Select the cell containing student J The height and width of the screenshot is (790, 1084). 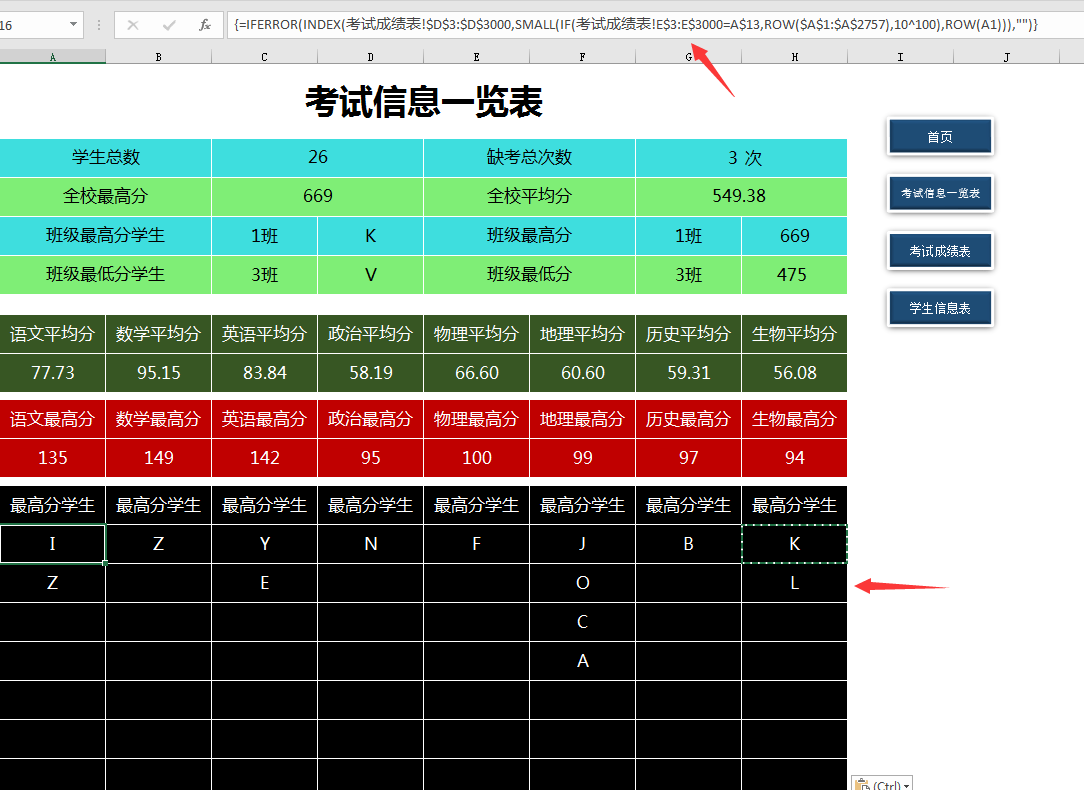coord(583,544)
